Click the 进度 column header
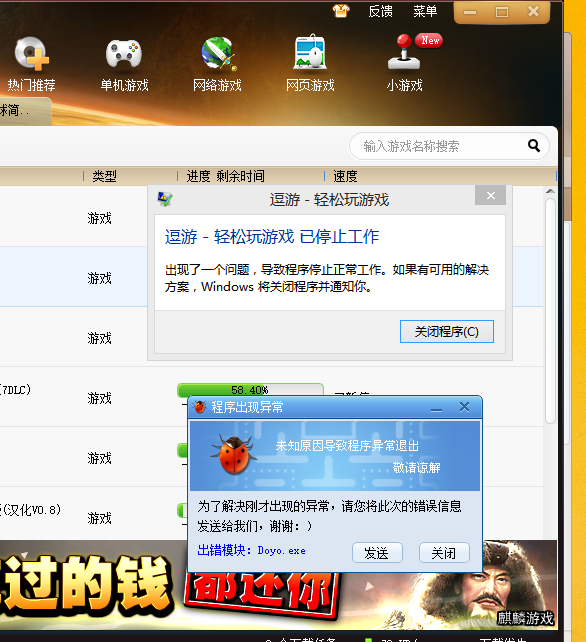 point(199,176)
